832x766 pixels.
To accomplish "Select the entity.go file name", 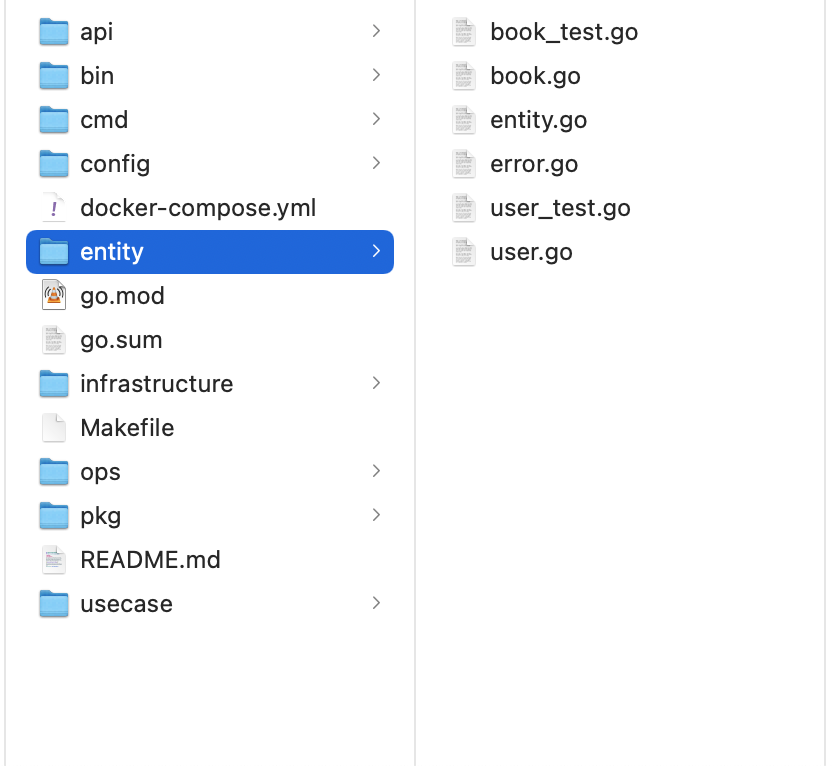I will pyautogui.click(x=538, y=120).
